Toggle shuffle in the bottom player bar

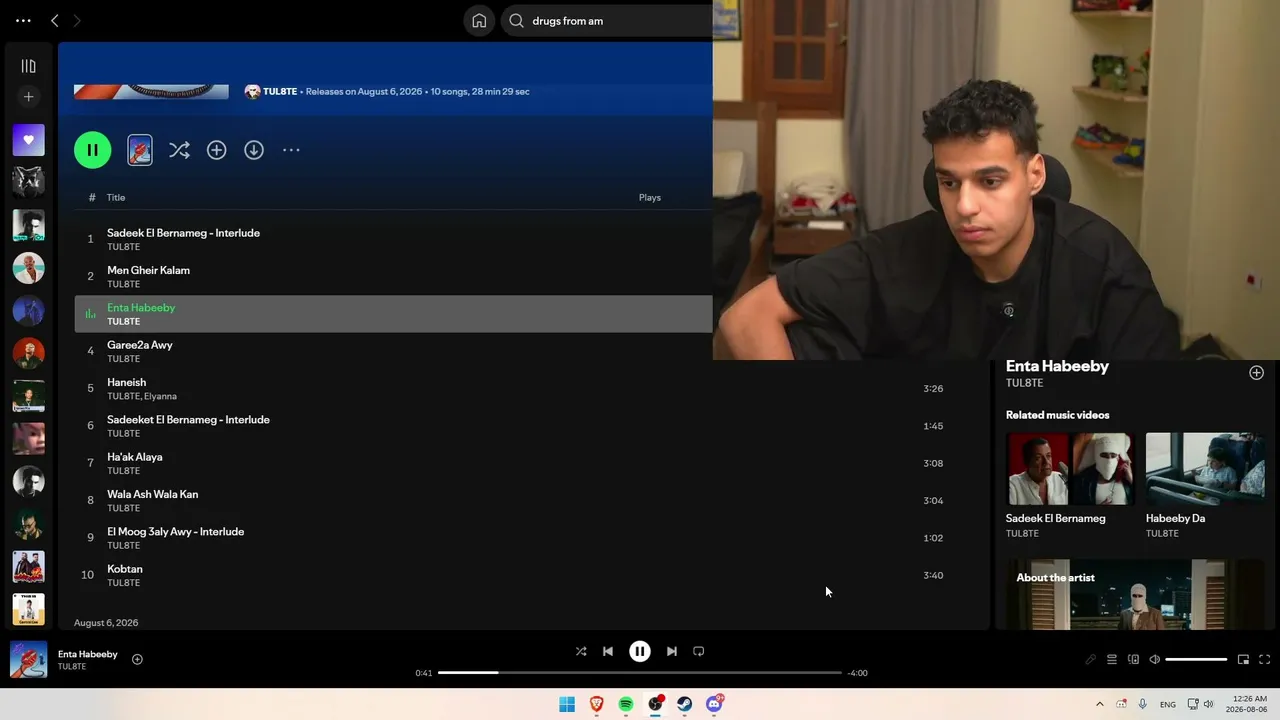pyautogui.click(x=581, y=651)
